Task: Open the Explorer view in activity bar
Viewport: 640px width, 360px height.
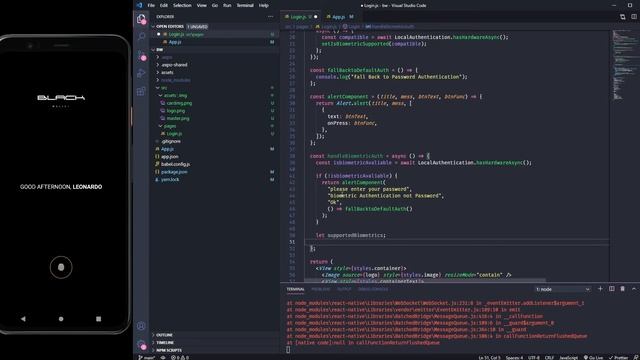Action: click(x=141, y=19)
